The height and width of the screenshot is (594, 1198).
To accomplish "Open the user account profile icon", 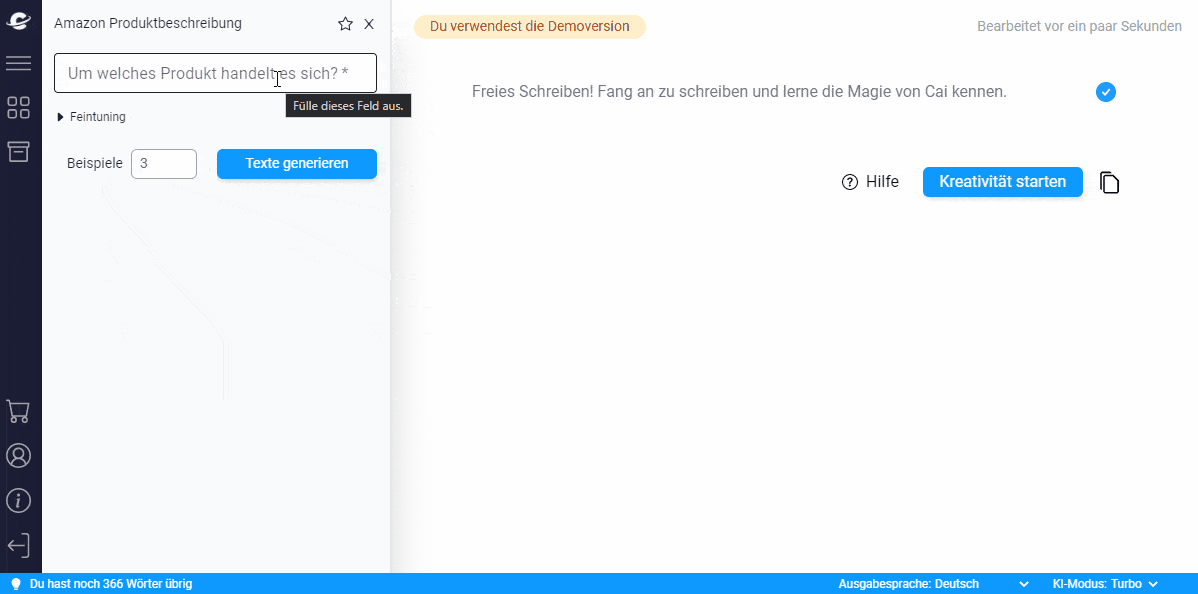I will (18, 456).
